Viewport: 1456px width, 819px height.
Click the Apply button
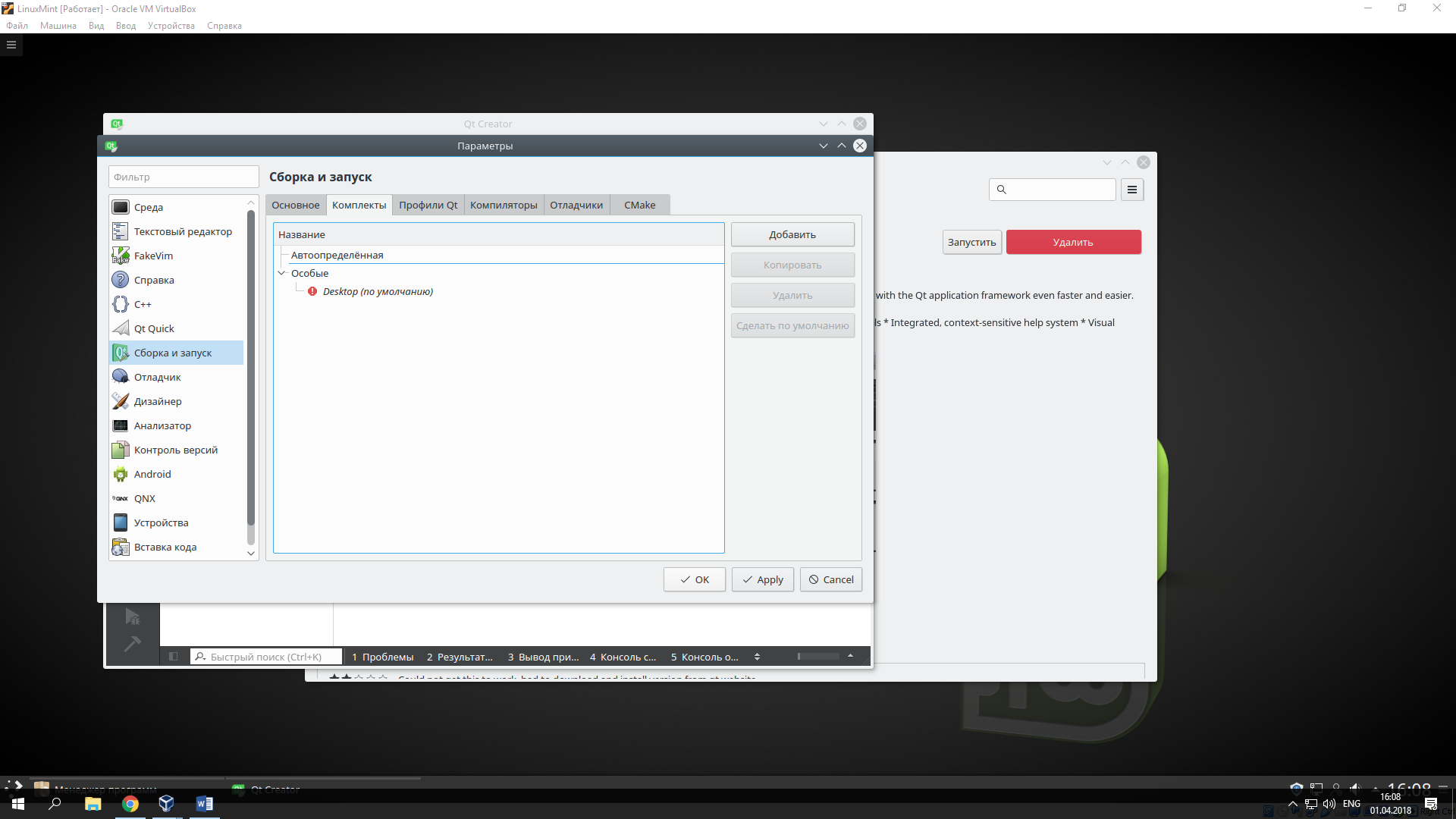pos(763,579)
